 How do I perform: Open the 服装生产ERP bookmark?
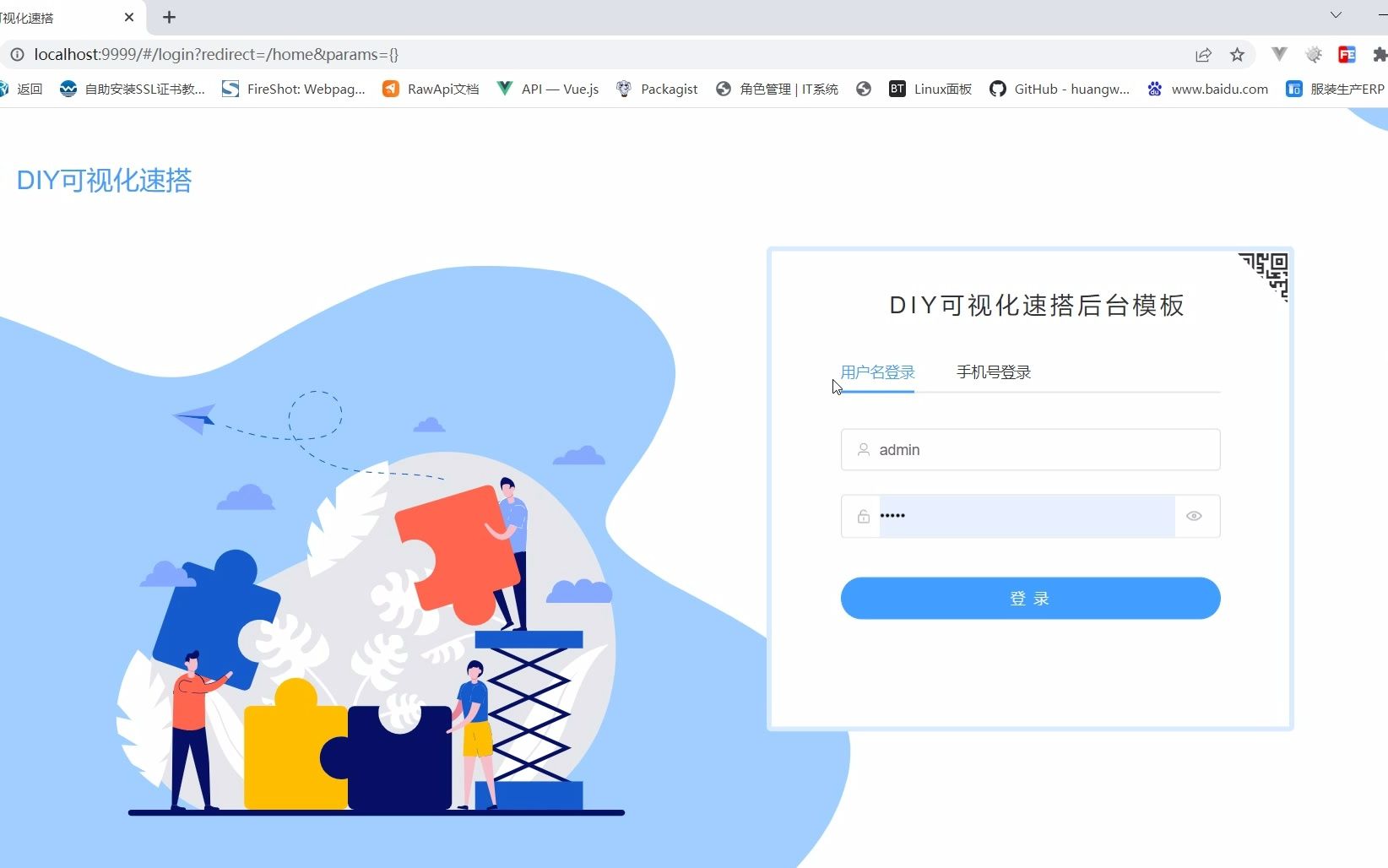coord(1335,89)
